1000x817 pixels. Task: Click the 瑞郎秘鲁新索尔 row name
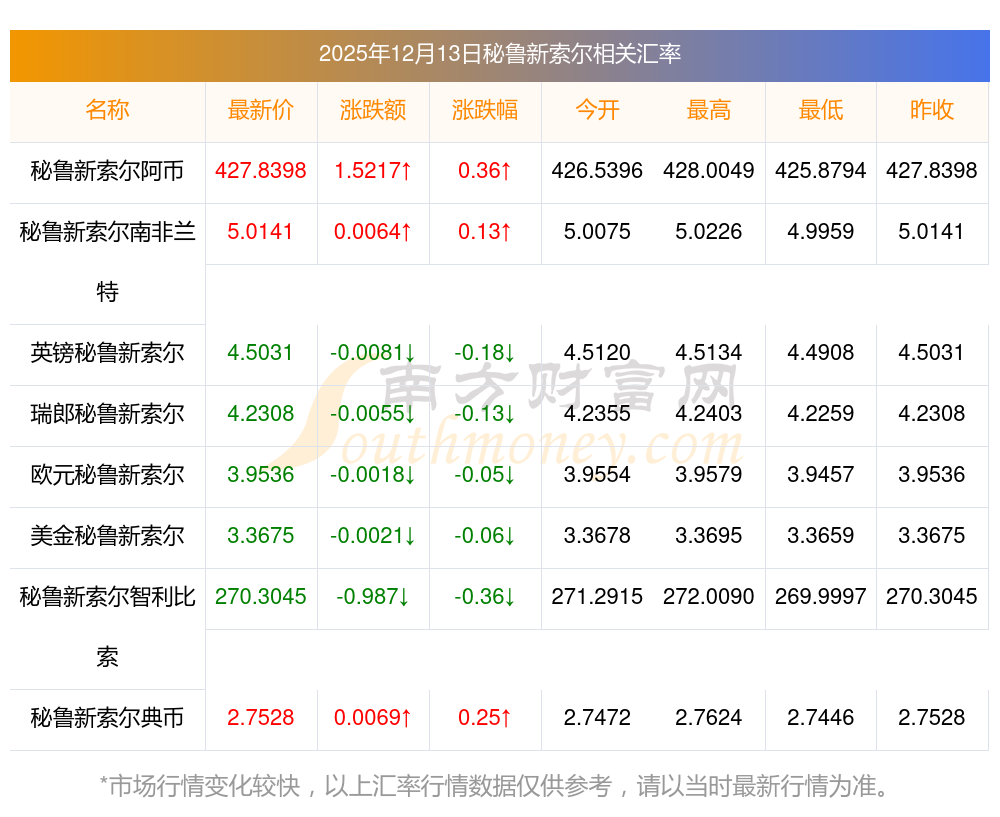coord(107,414)
